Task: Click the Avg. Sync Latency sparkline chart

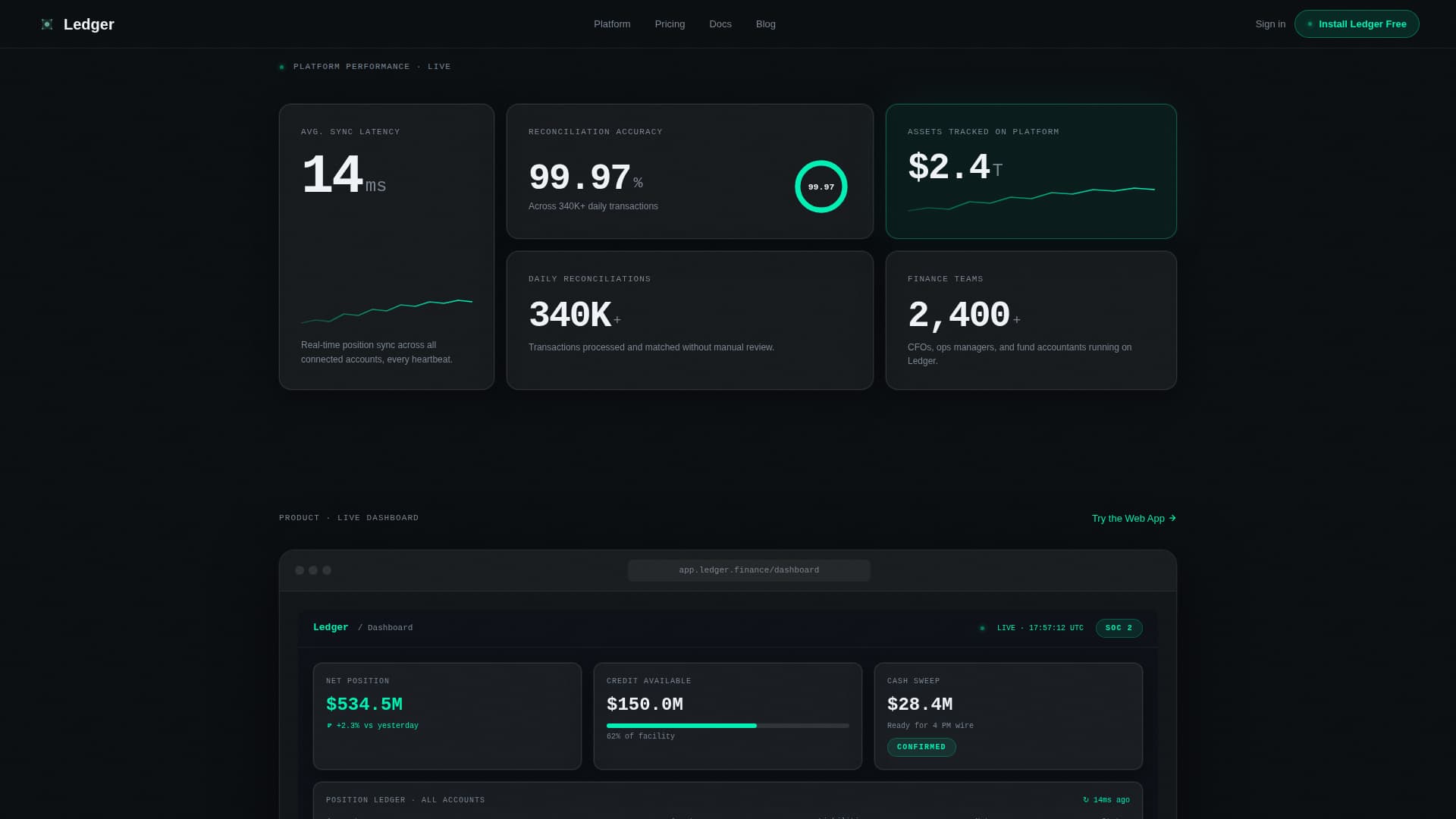Action: 387,312
